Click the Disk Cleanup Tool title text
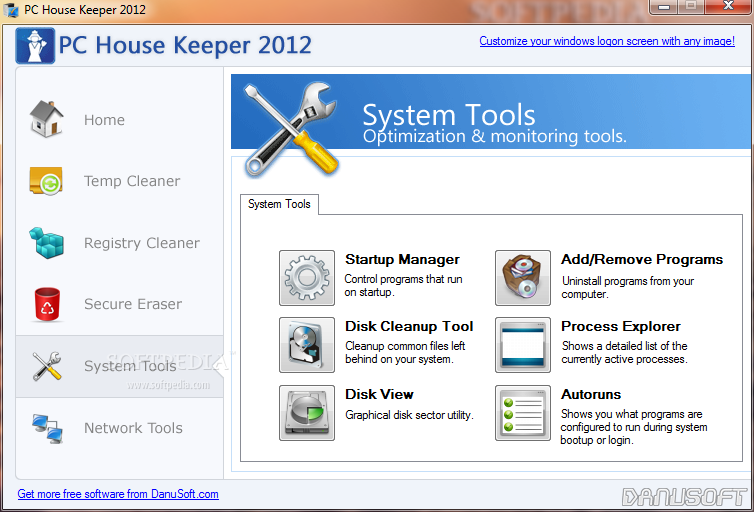The image size is (754, 512). coord(409,326)
